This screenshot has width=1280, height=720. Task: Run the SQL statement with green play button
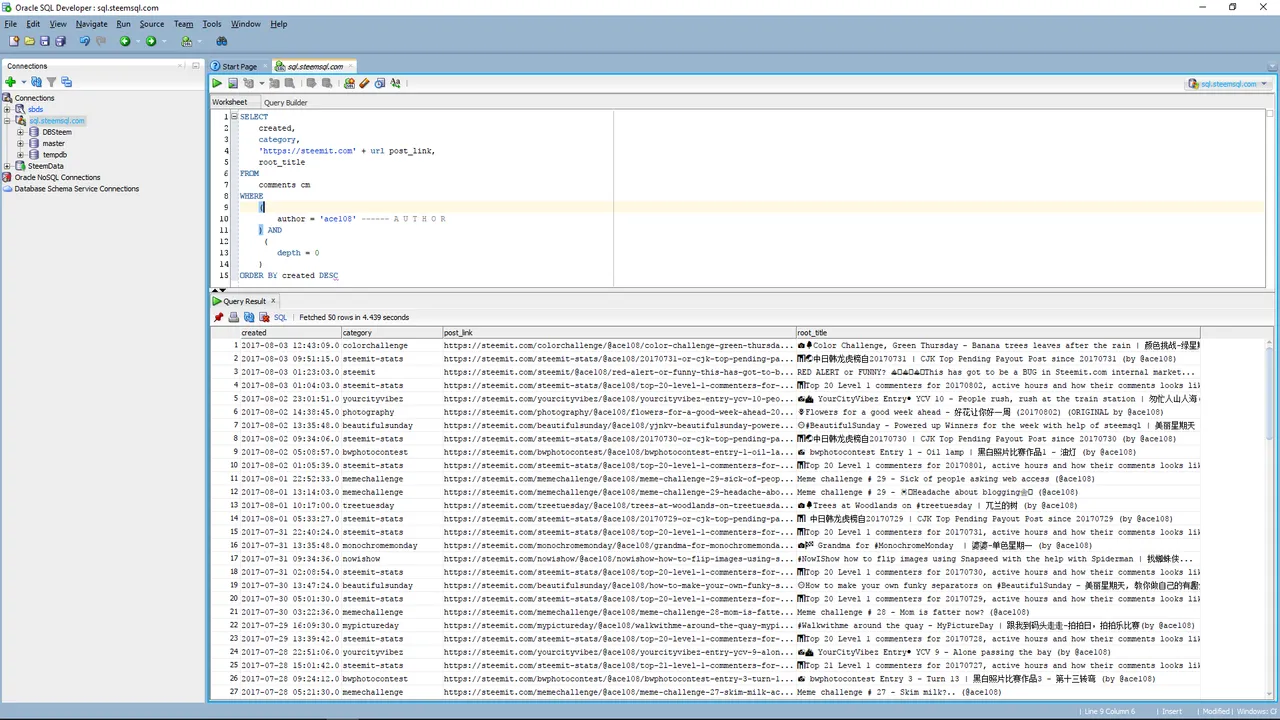(217, 83)
